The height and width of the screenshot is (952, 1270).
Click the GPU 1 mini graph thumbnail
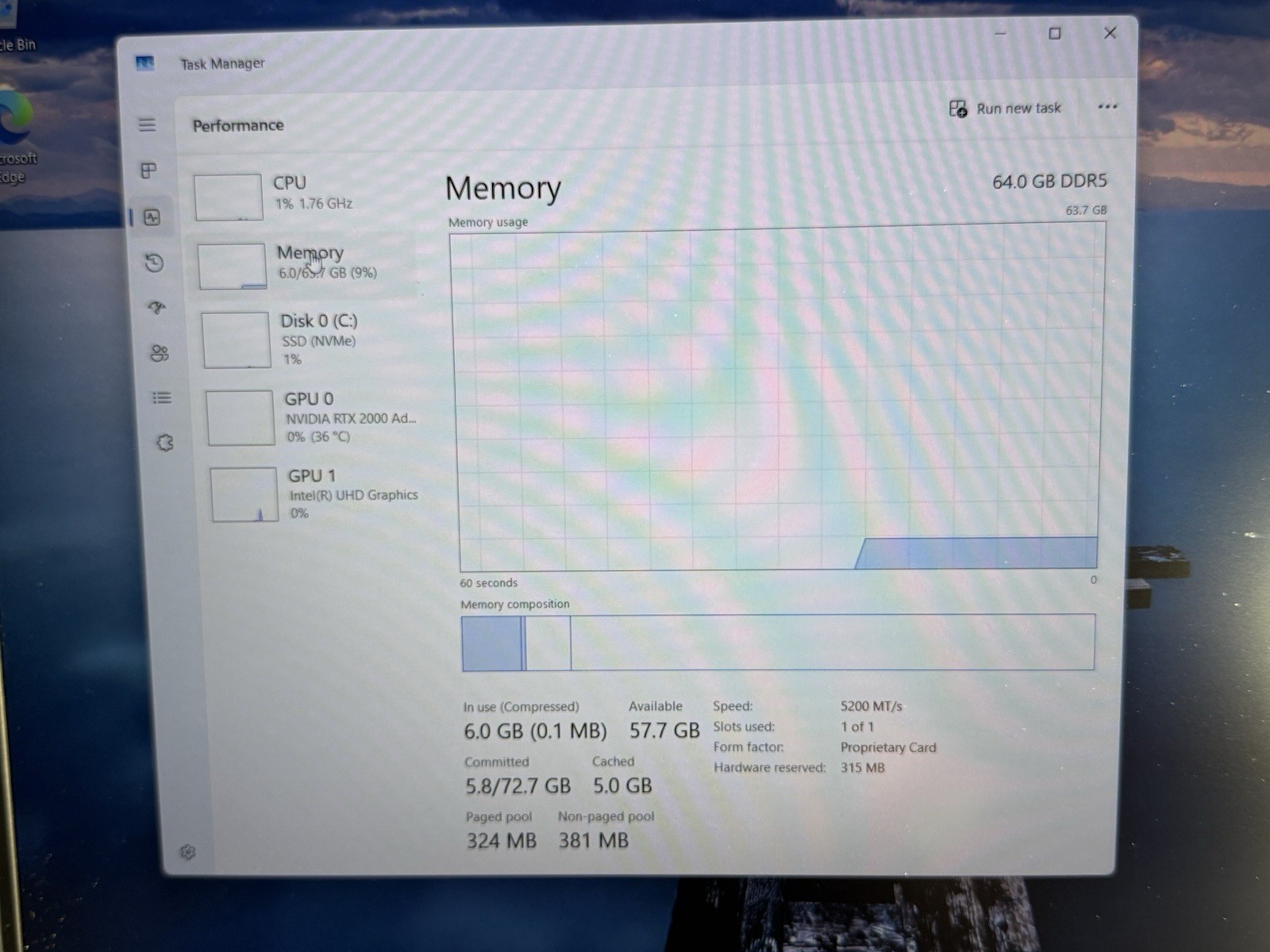point(244,494)
